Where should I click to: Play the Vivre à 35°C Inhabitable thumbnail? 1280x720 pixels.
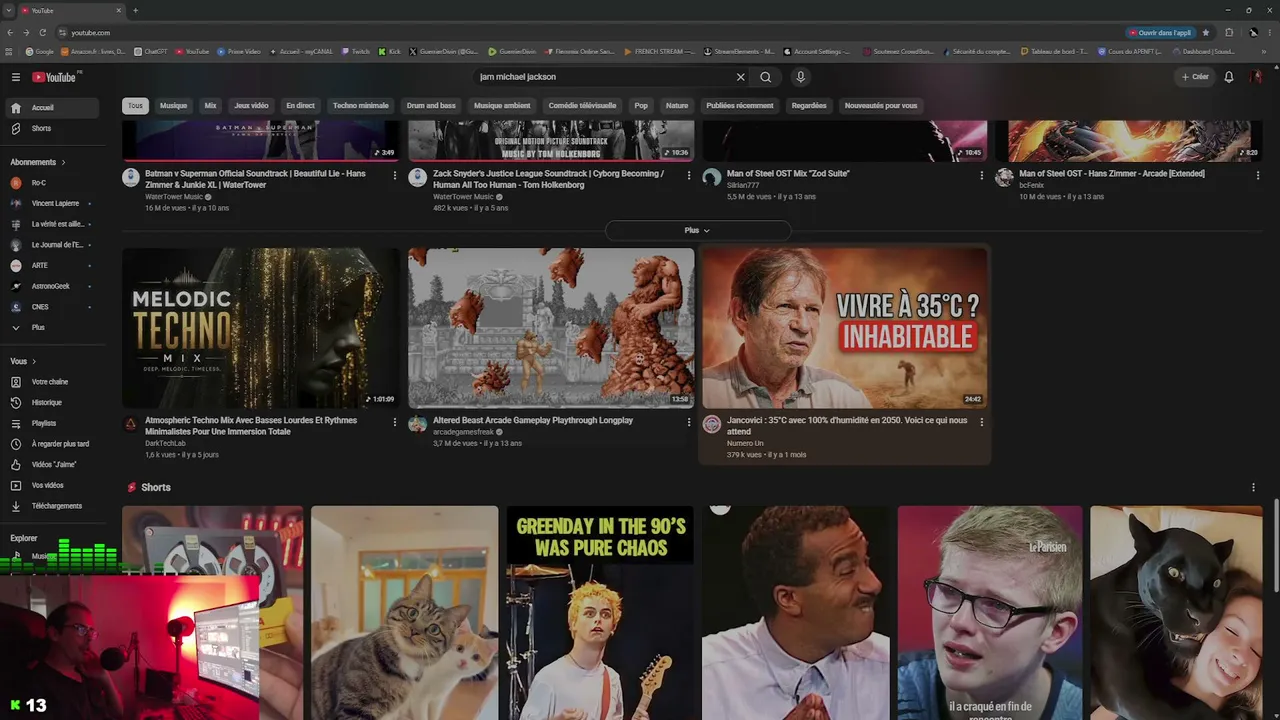[845, 328]
